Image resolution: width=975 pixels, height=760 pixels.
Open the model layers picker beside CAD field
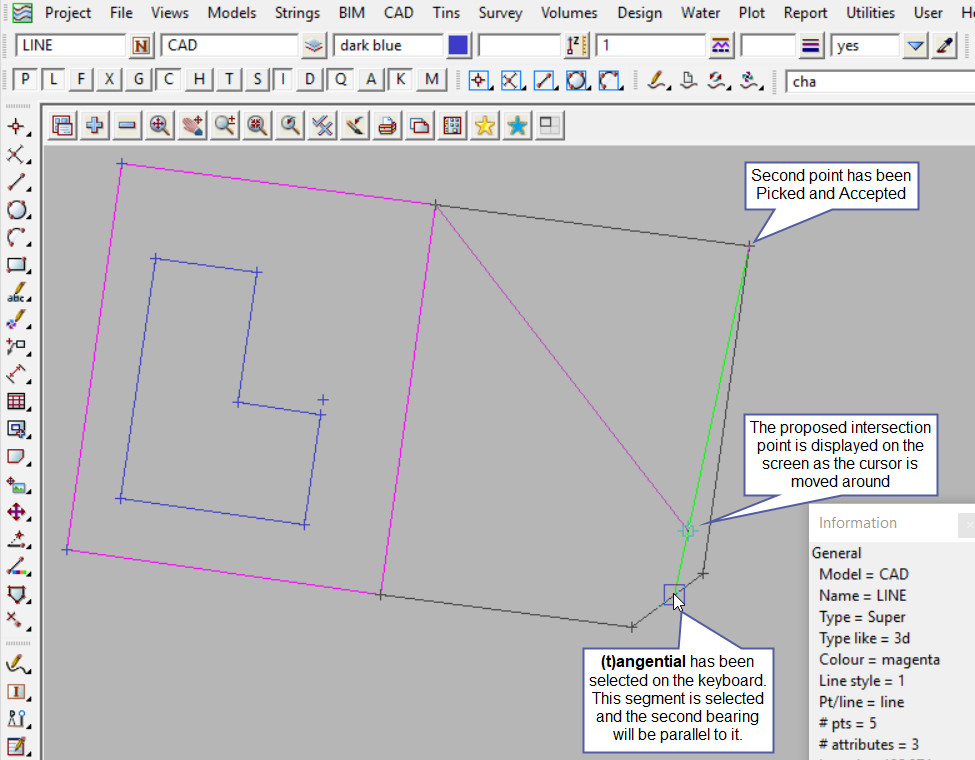[x=314, y=46]
